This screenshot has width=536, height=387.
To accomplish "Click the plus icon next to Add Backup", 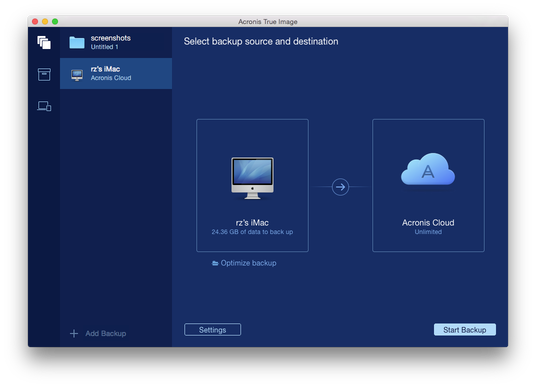I will pyautogui.click(x=74, y=334).
